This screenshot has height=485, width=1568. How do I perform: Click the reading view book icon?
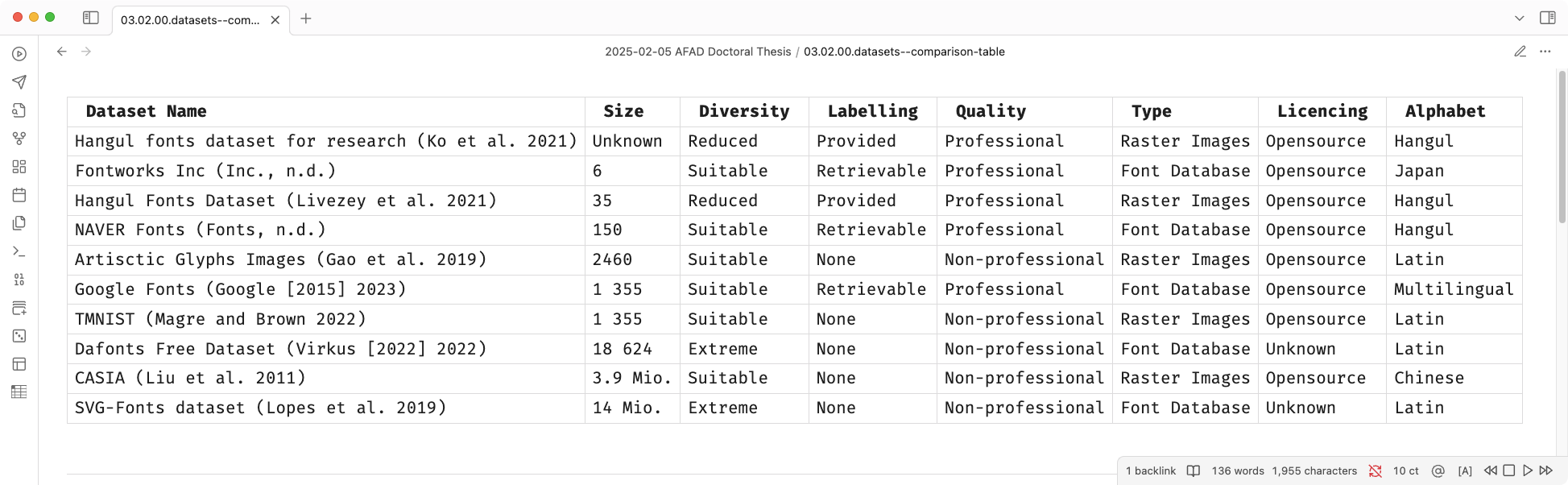click(1194, 470)
